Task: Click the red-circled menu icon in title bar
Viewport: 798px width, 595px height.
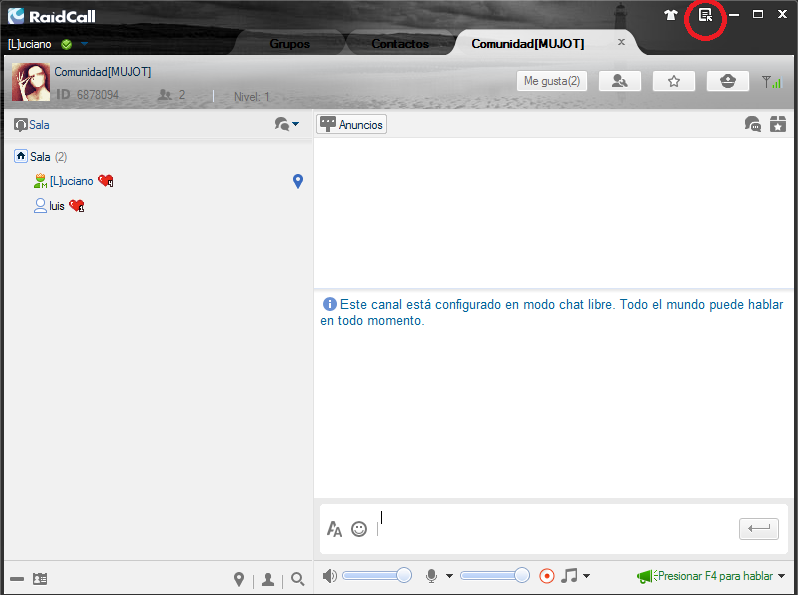Action: [x=705, y=15]
